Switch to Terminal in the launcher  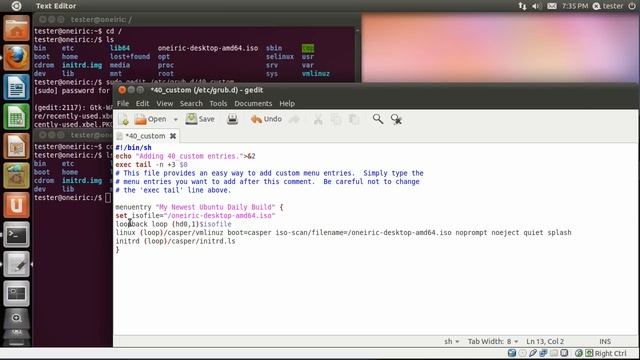click(x=16, y=235)
